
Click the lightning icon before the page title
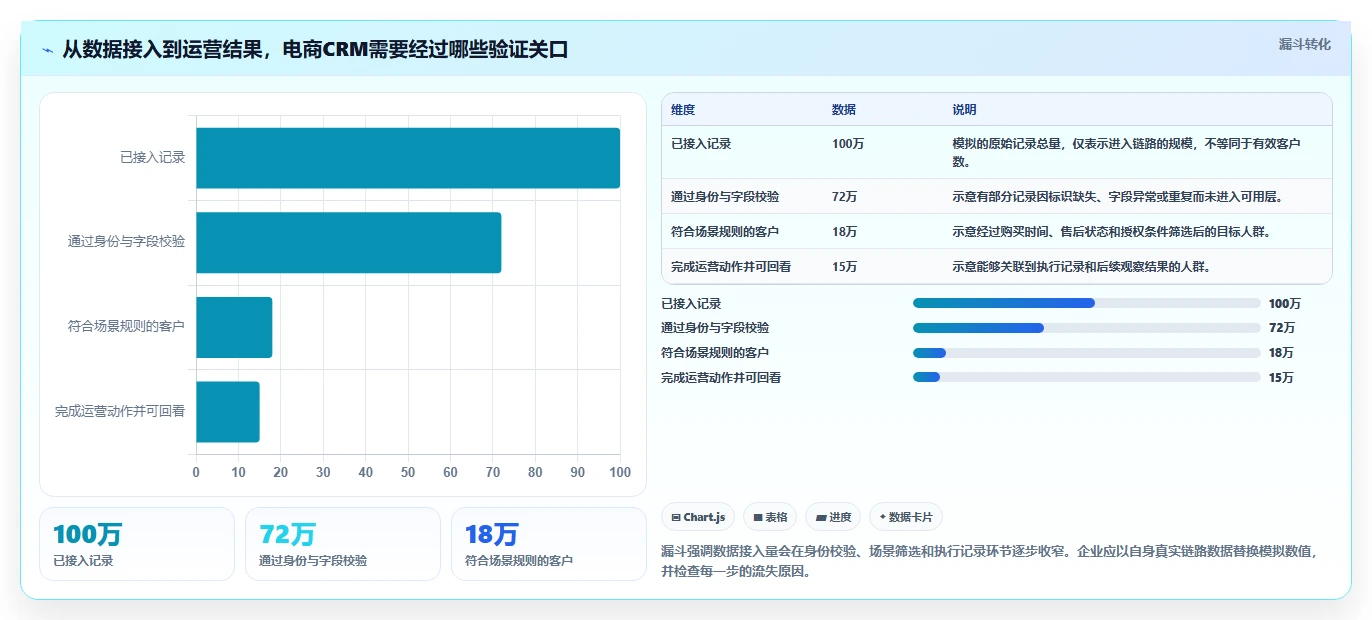coord(48,50)
